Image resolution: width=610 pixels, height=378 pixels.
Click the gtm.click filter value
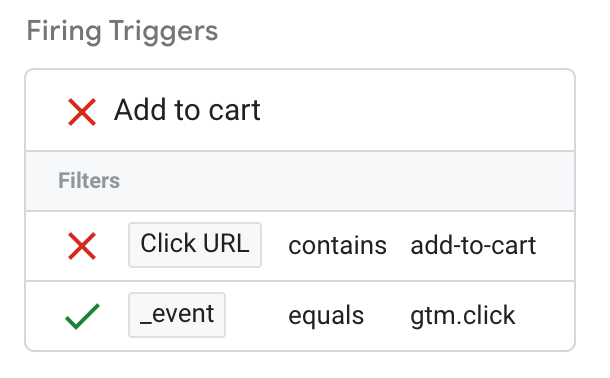463,316
